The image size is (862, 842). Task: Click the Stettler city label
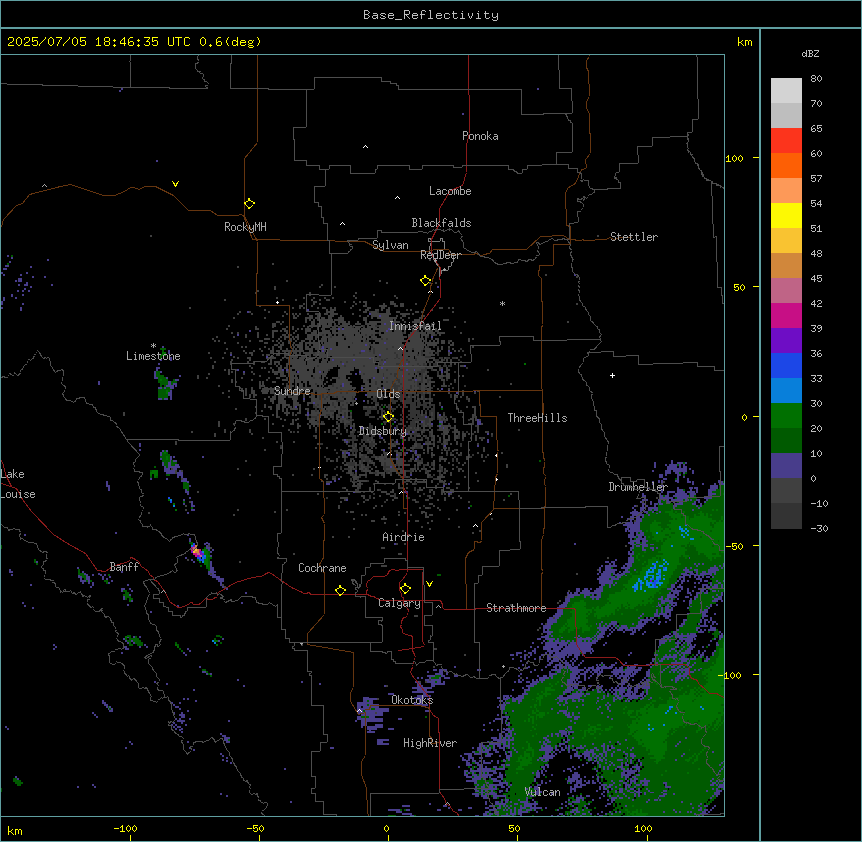point(634,237)
